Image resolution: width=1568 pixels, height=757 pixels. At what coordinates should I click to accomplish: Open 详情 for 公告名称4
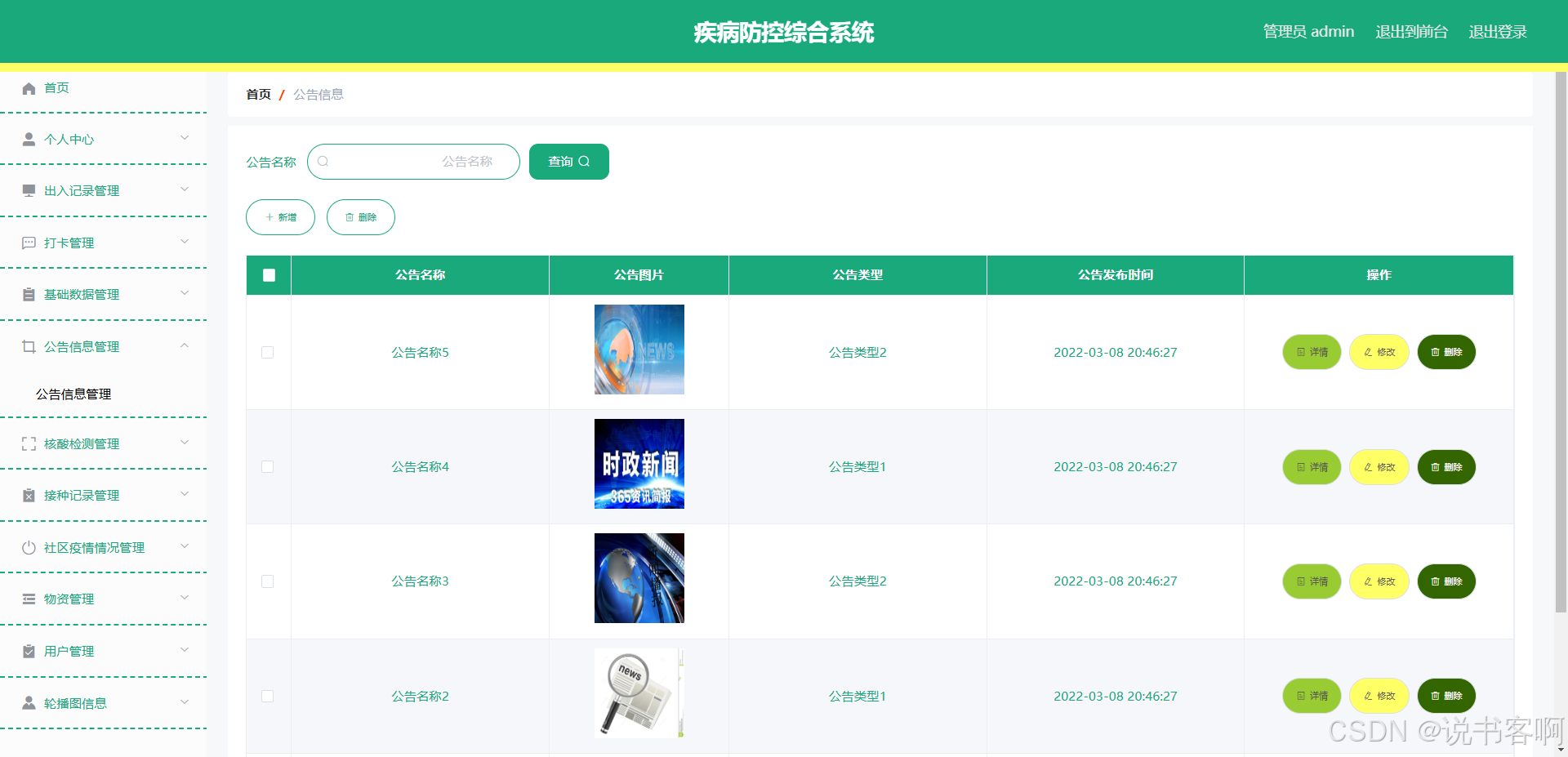pyautogui.click(x=1312, y=467)
